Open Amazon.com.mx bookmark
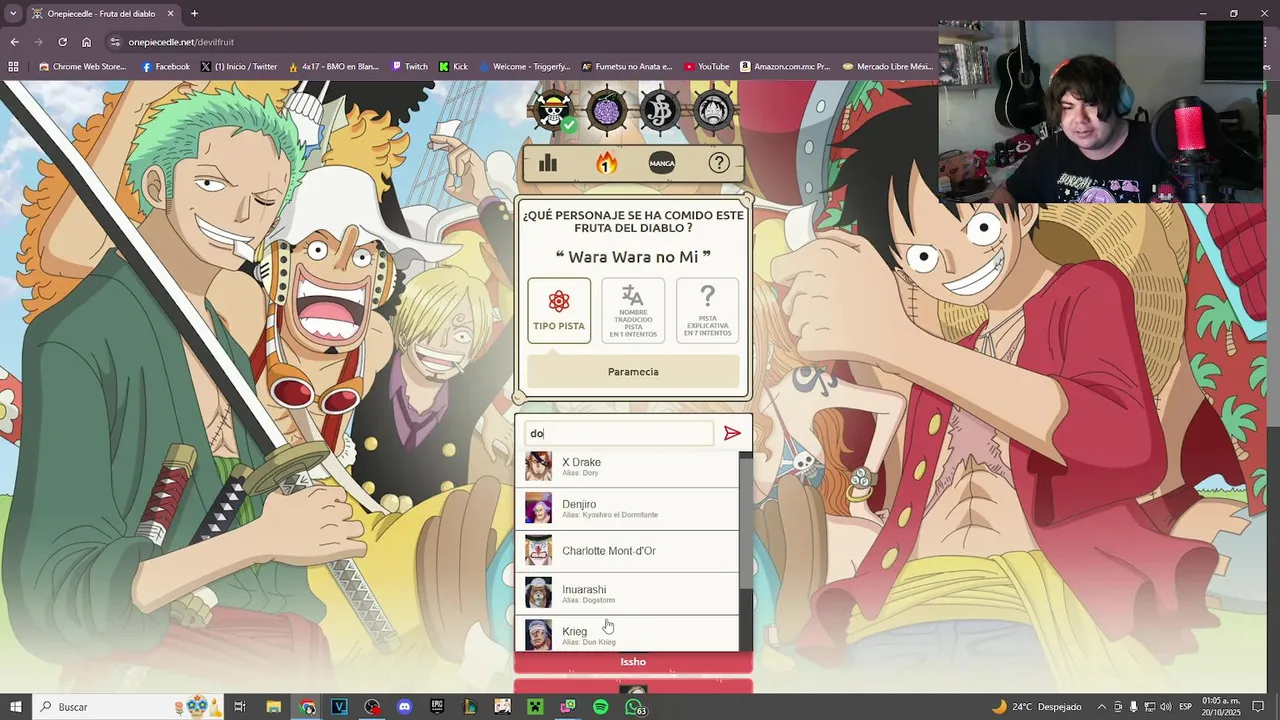The image size is (1280, 720). (x=785, y=67)
